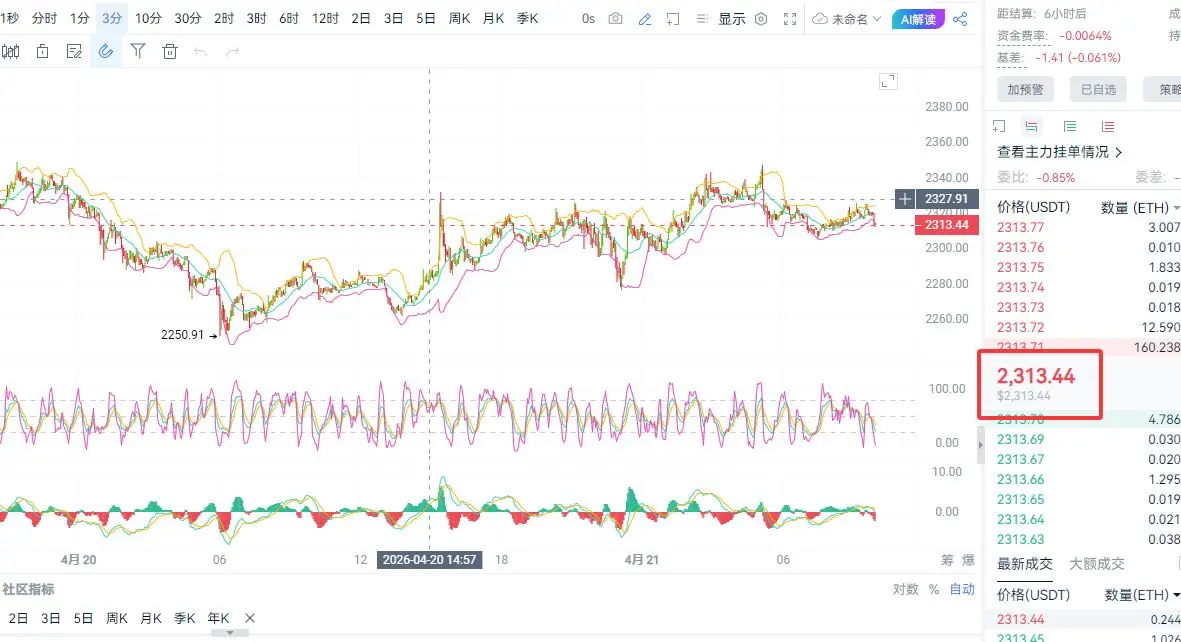Click the 筹 chip distribution button
Viewport: 1181px width, 642px height.
[x=947, y=560]
